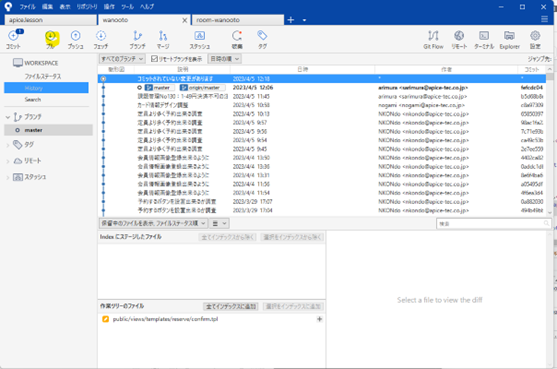Open the list view mode dropdown
The image size is (557, 369).
click(219, 223)
